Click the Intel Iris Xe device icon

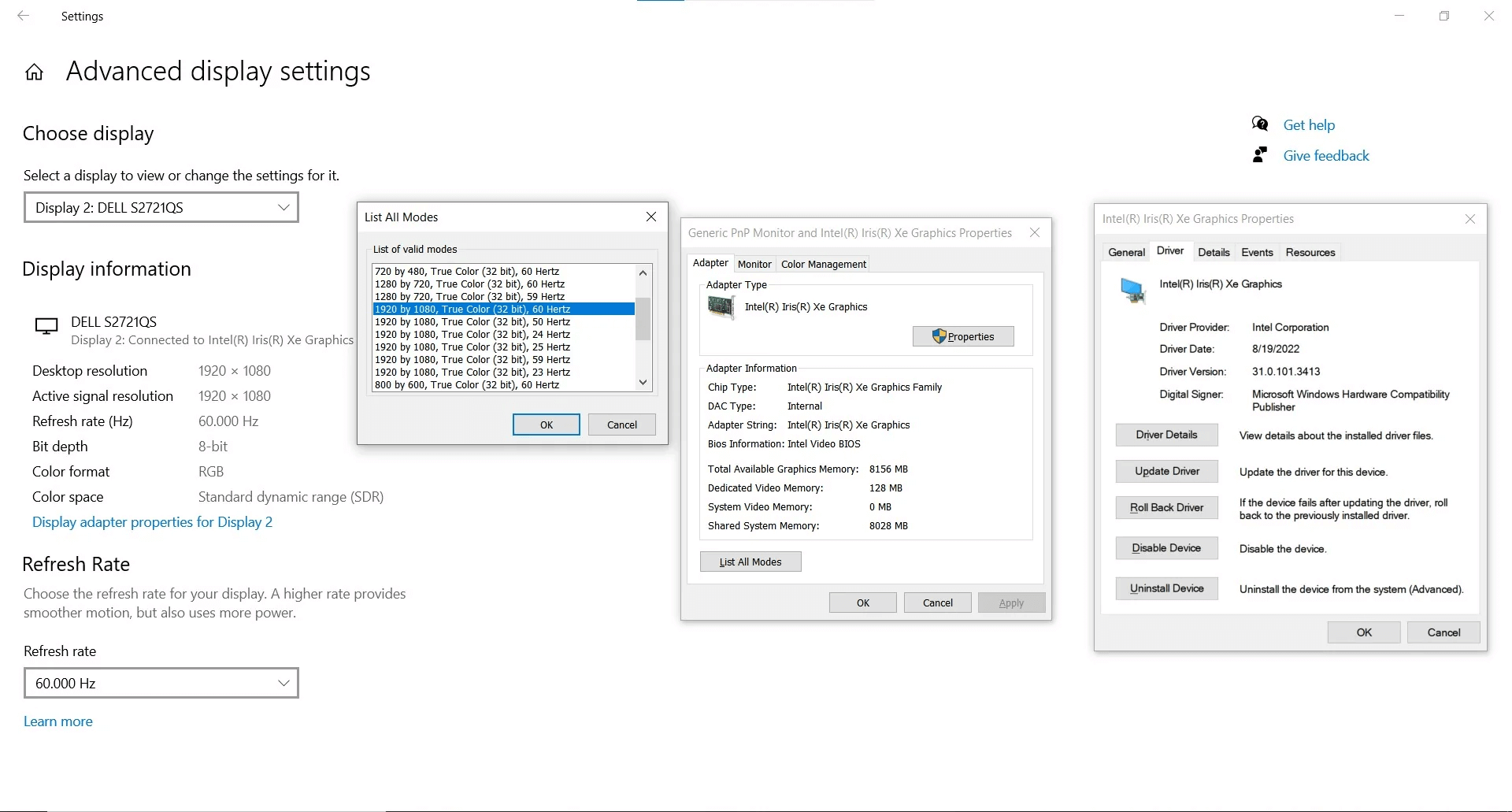(1132, 291)
